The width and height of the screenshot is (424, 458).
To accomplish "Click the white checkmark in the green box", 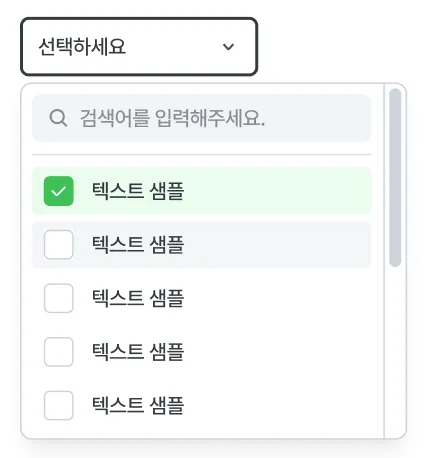I will (58, 191).
